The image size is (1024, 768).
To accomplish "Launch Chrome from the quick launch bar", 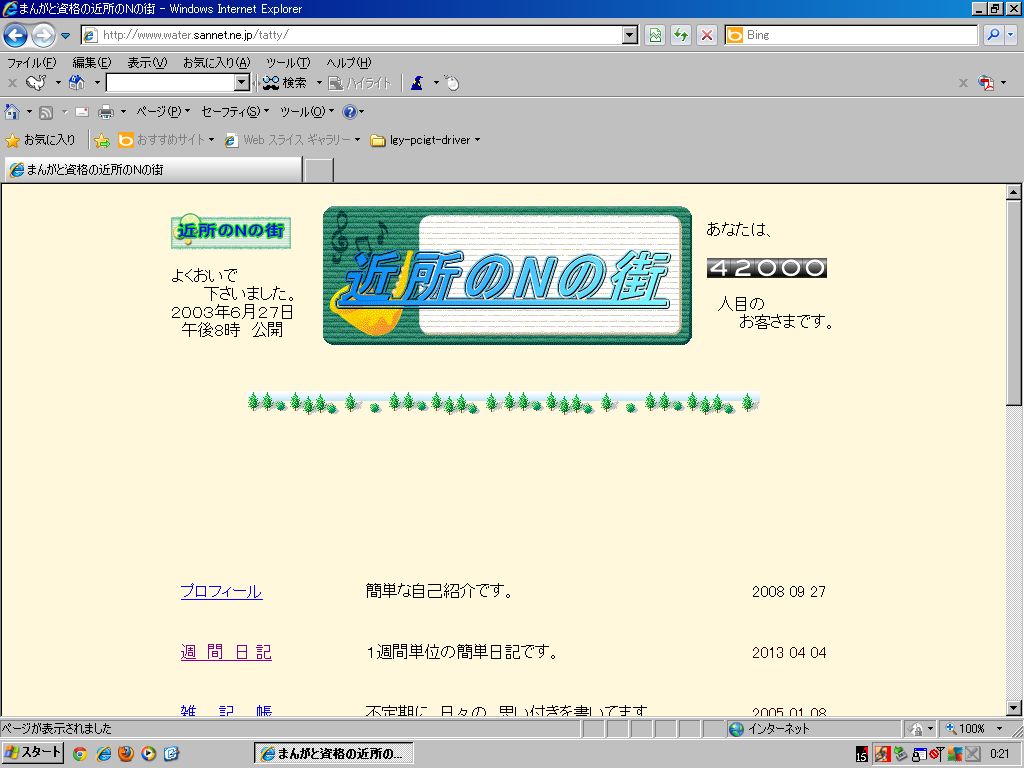I will [x=80, y=754].
